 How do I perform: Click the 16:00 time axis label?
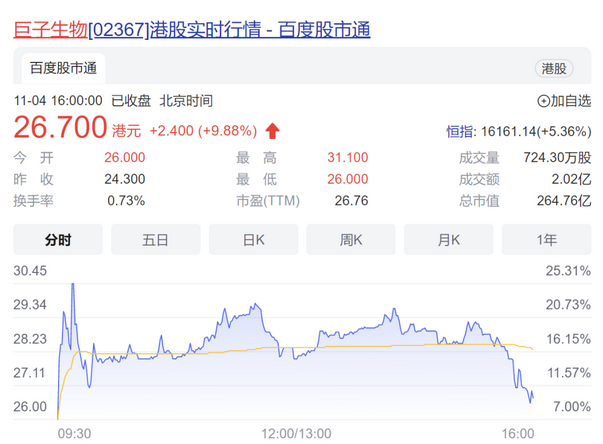518,434
